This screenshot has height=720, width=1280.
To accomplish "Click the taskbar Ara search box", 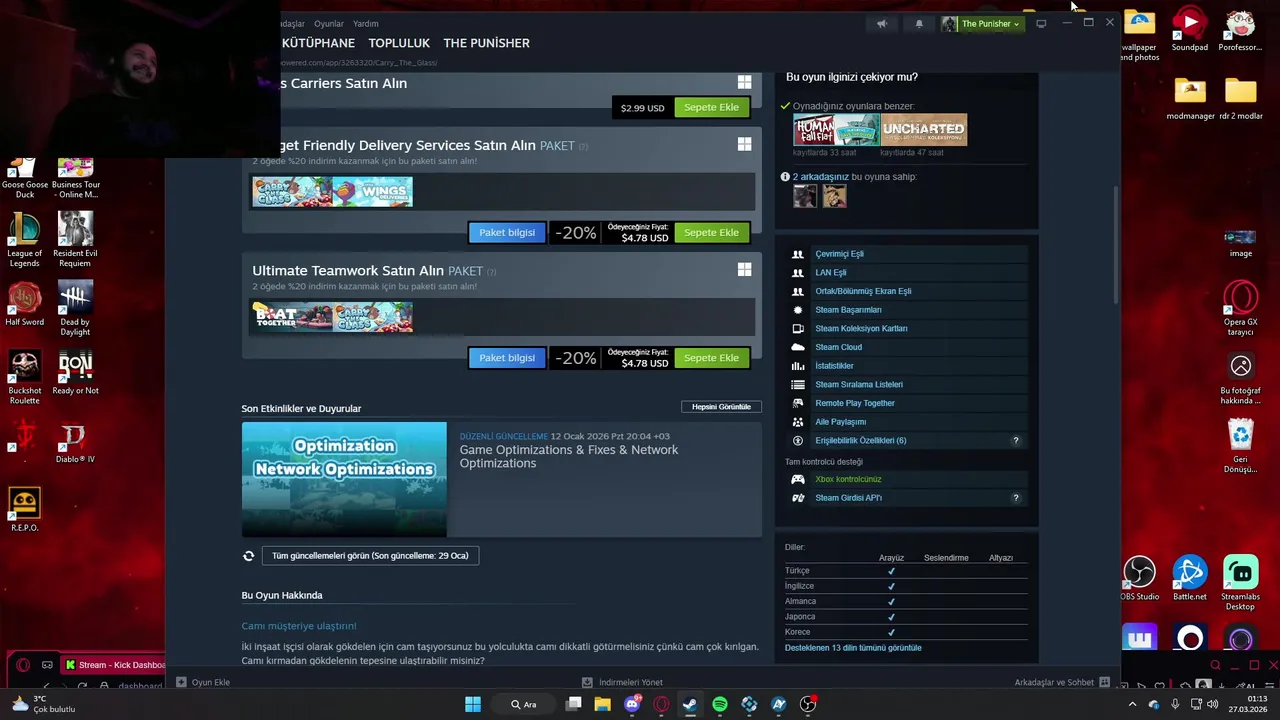I will tap(523, 704).
